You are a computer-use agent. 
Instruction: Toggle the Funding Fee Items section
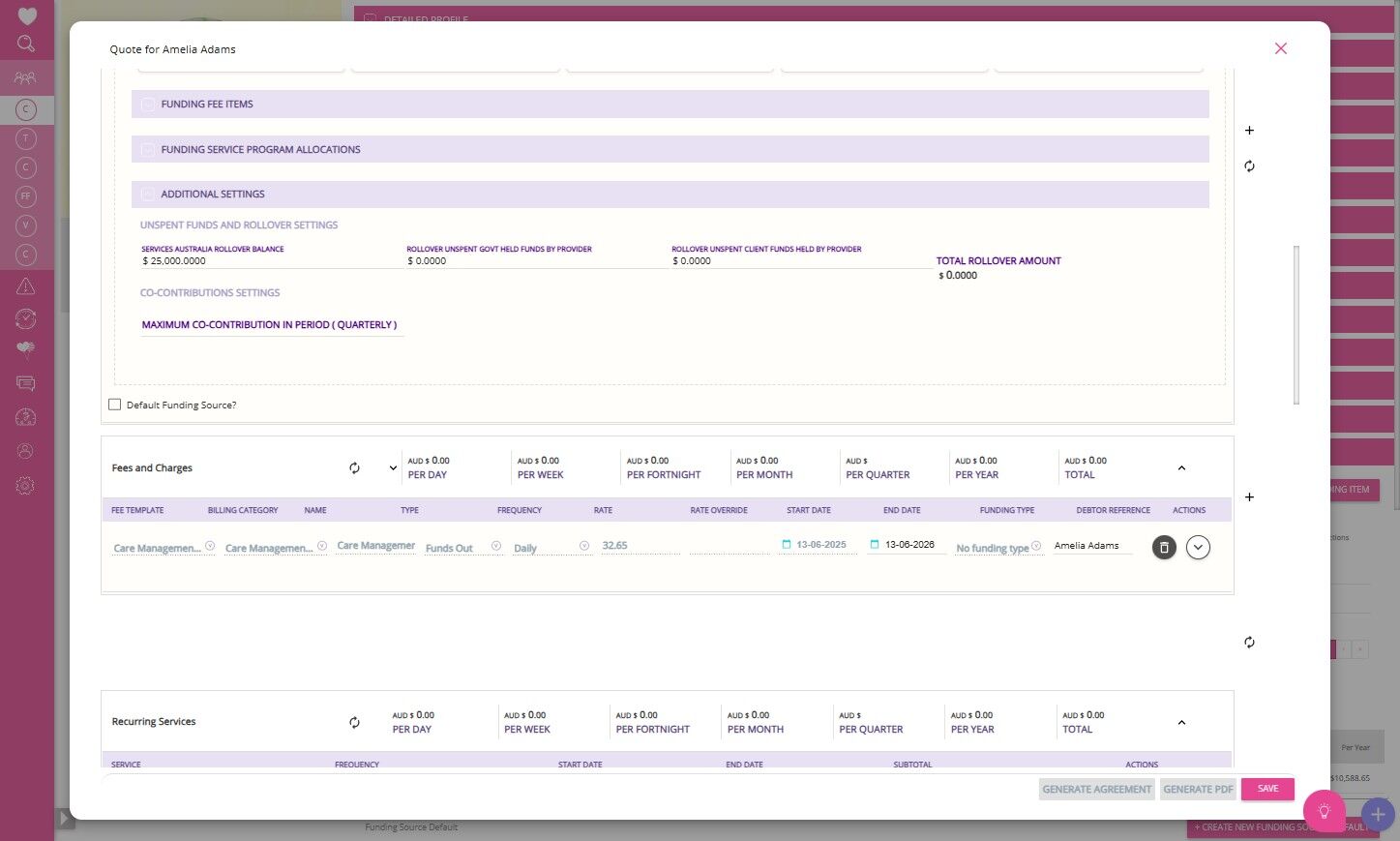(670, 105)
